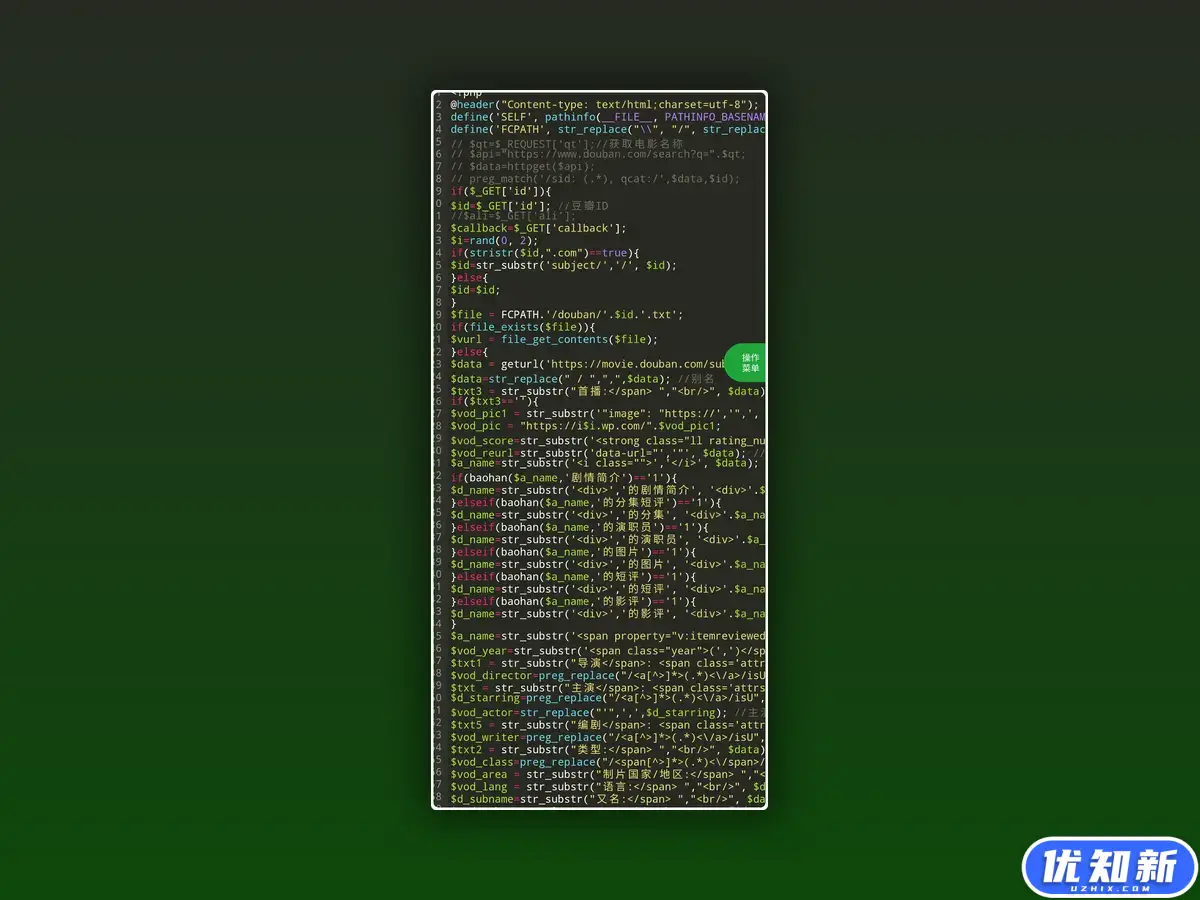The image size is (1200, 900).
Task: Click the $callback=$_GET['callback'] line
Action: 538,228
